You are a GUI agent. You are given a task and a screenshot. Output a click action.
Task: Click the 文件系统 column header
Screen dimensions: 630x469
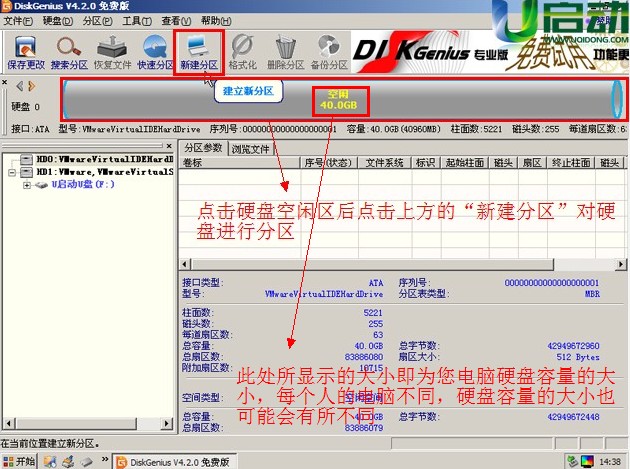384,162
